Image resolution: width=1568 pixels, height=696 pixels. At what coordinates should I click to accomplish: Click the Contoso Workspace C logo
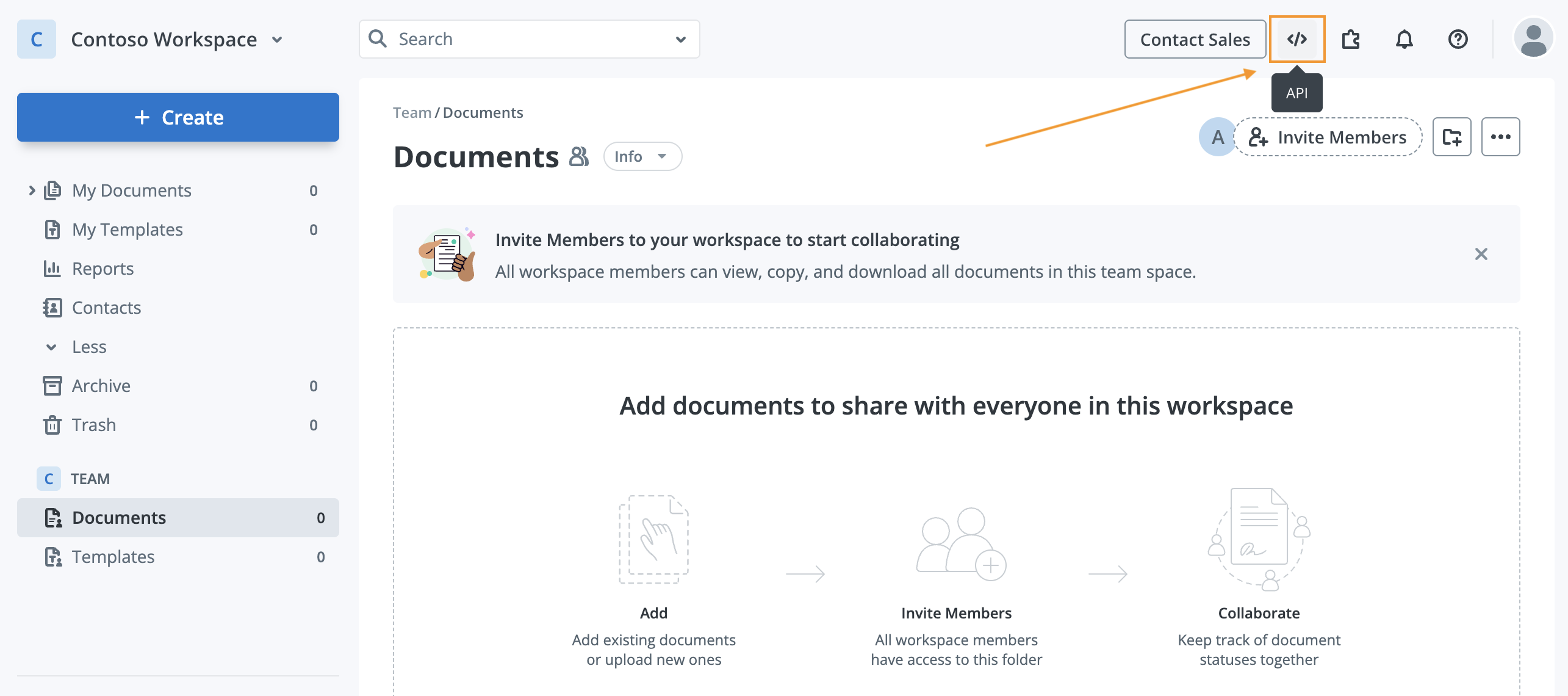tap(37, 39)
